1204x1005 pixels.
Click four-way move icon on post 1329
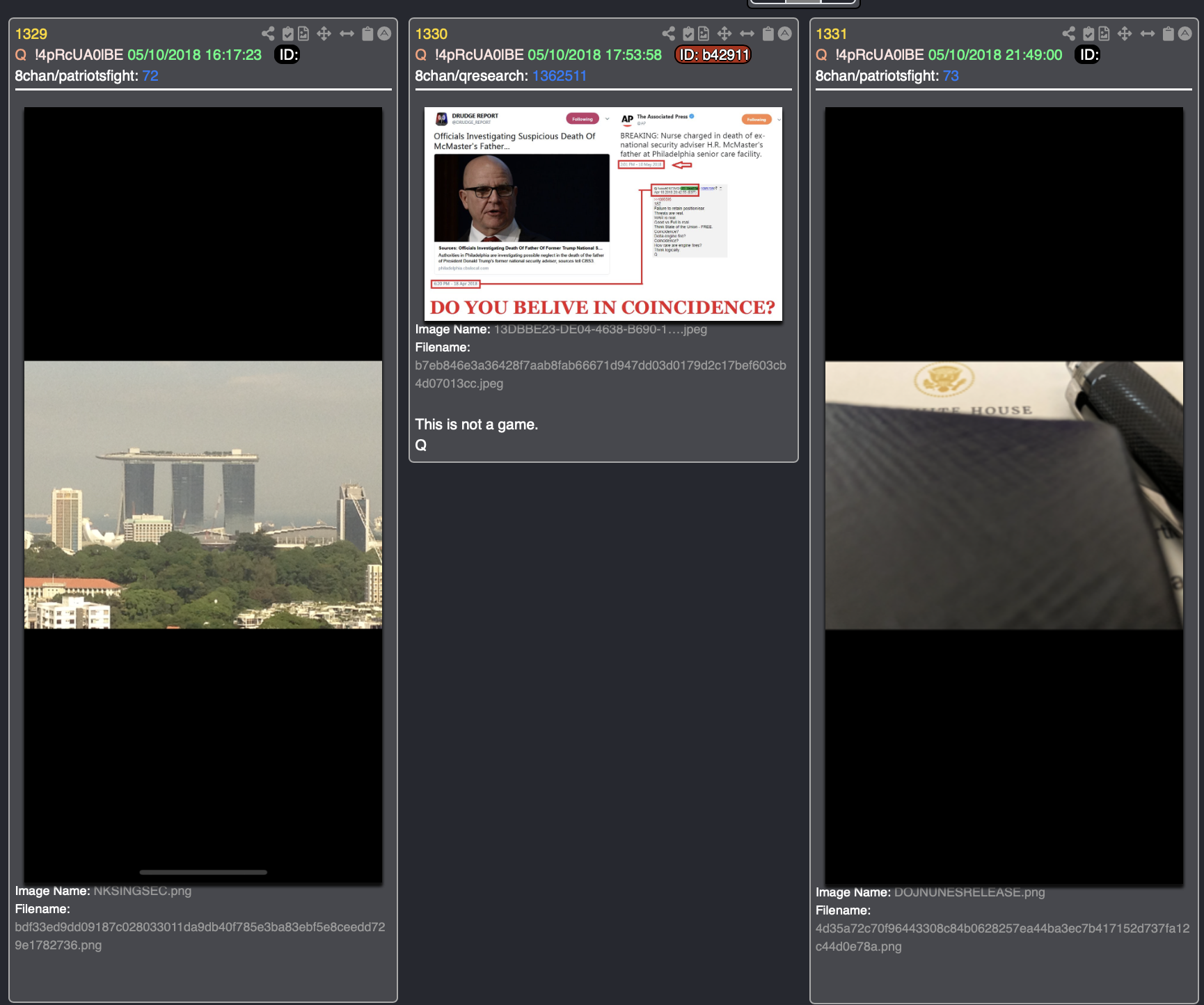click(x=324, y=33)
